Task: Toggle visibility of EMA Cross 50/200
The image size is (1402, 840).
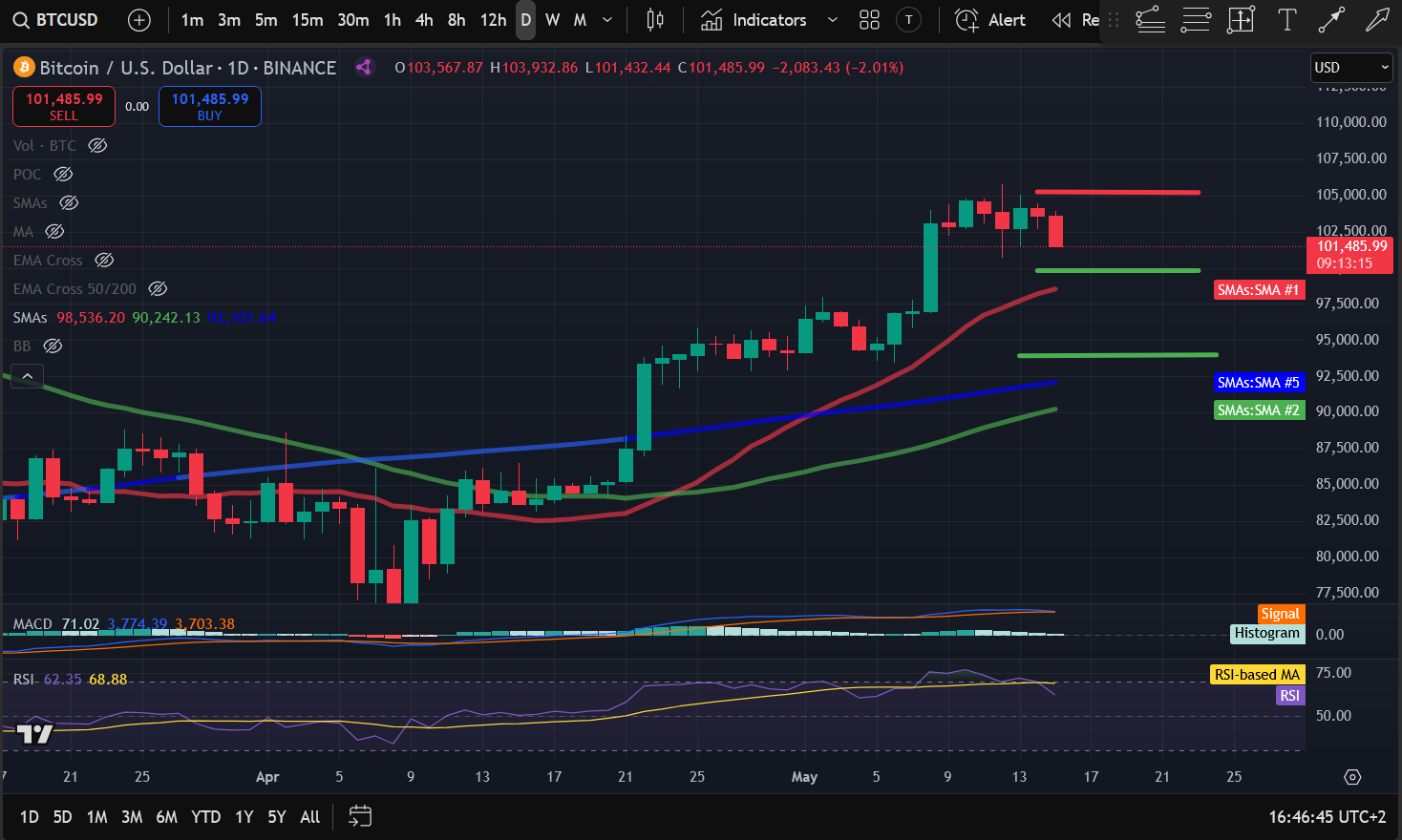Action: click(x=159, y=288)
